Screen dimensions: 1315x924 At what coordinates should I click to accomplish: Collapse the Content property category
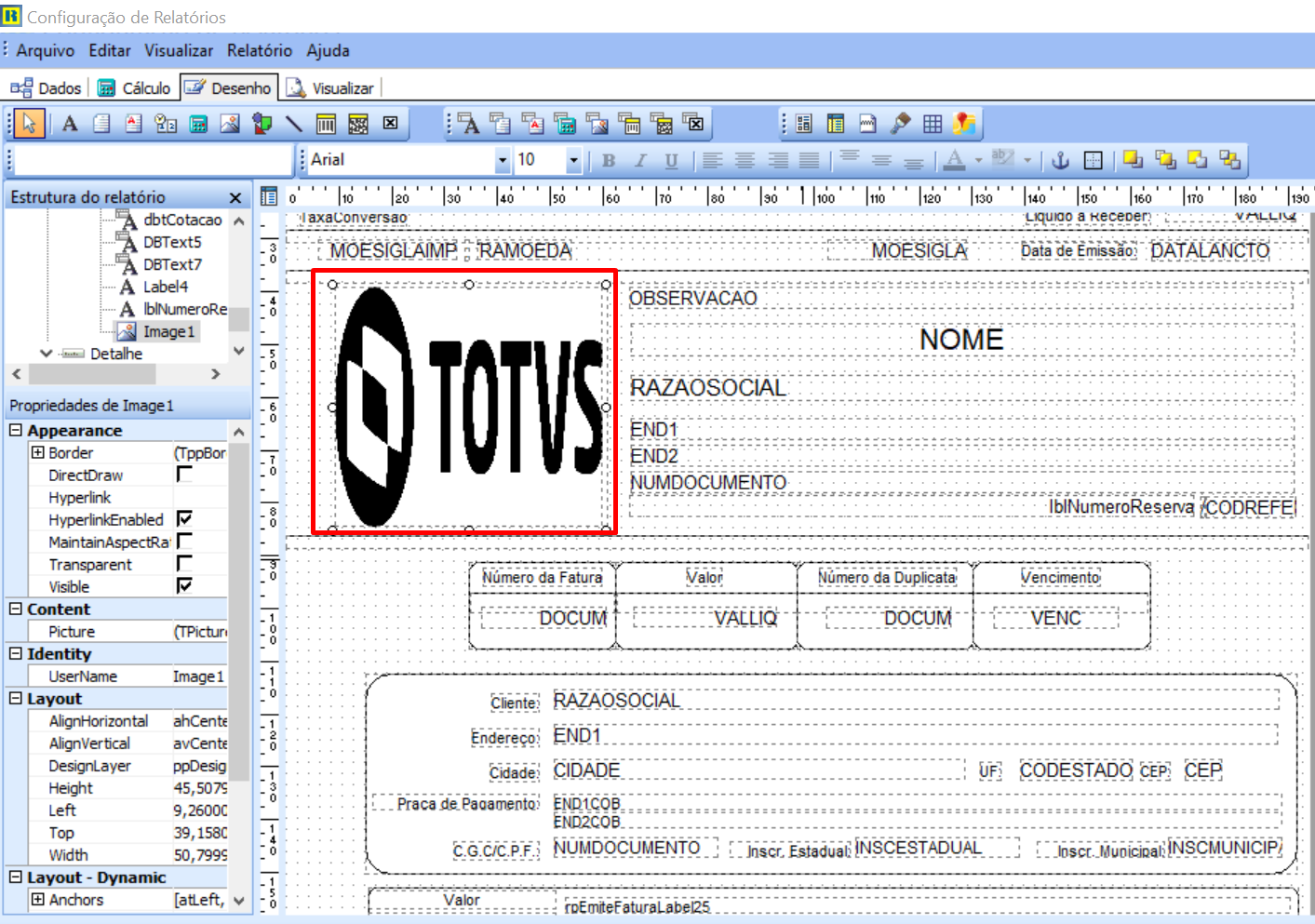click(16, 609)
